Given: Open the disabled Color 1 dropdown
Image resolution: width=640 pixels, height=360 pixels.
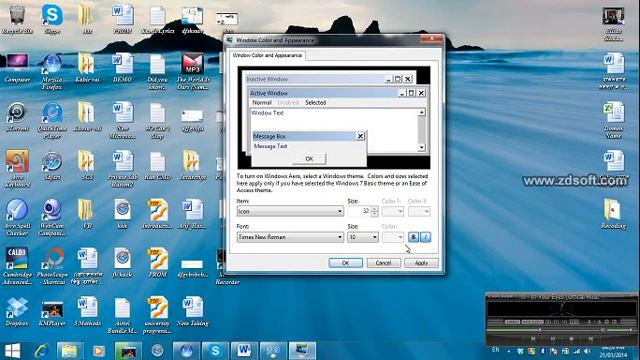Looking at the screenshot, I should pos(393,211).
